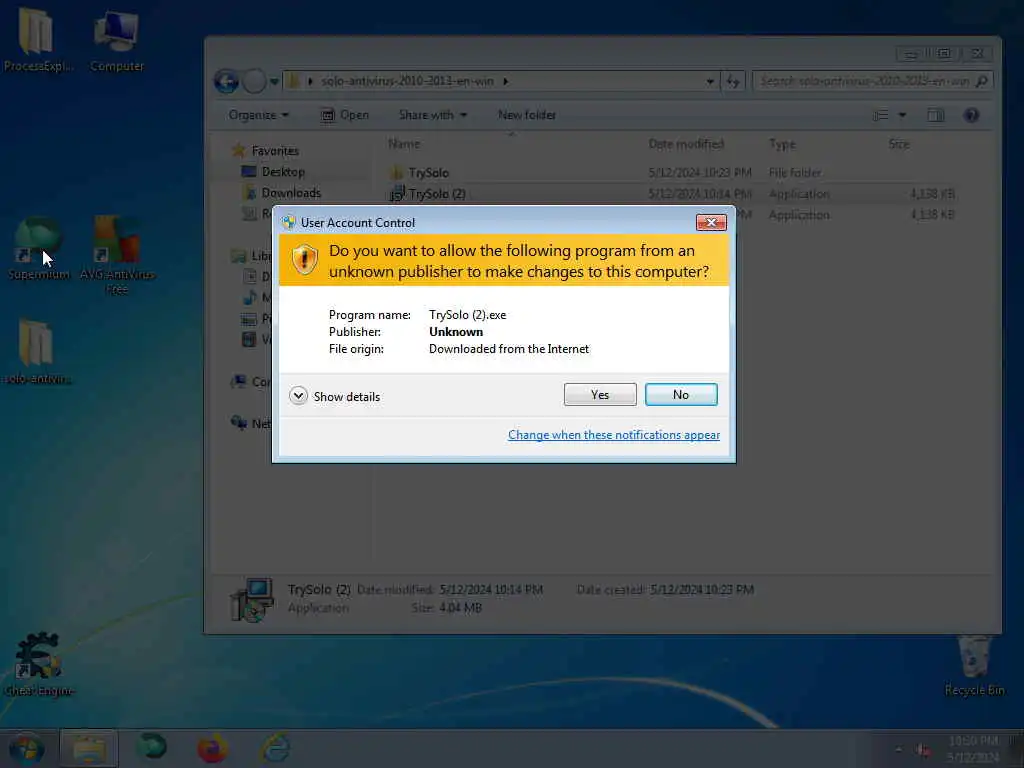Click the Explorer help question mark icon
The image size is (1024, 768).
click(x=971, y=116)
